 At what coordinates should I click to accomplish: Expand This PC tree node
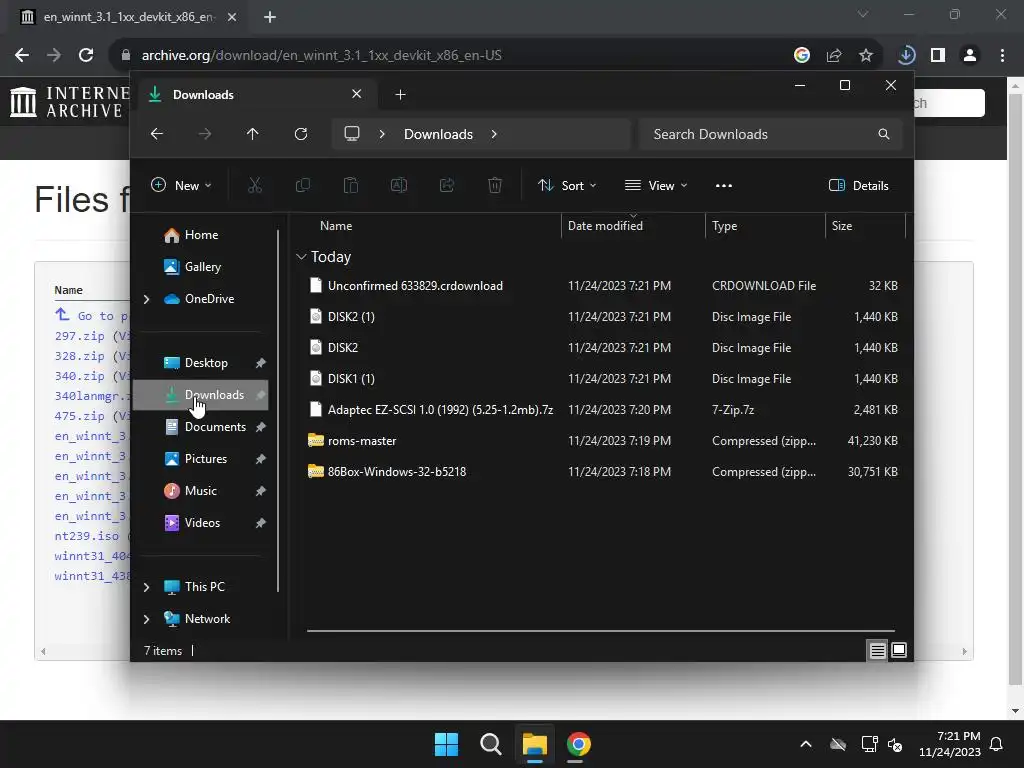click(146, 587)
